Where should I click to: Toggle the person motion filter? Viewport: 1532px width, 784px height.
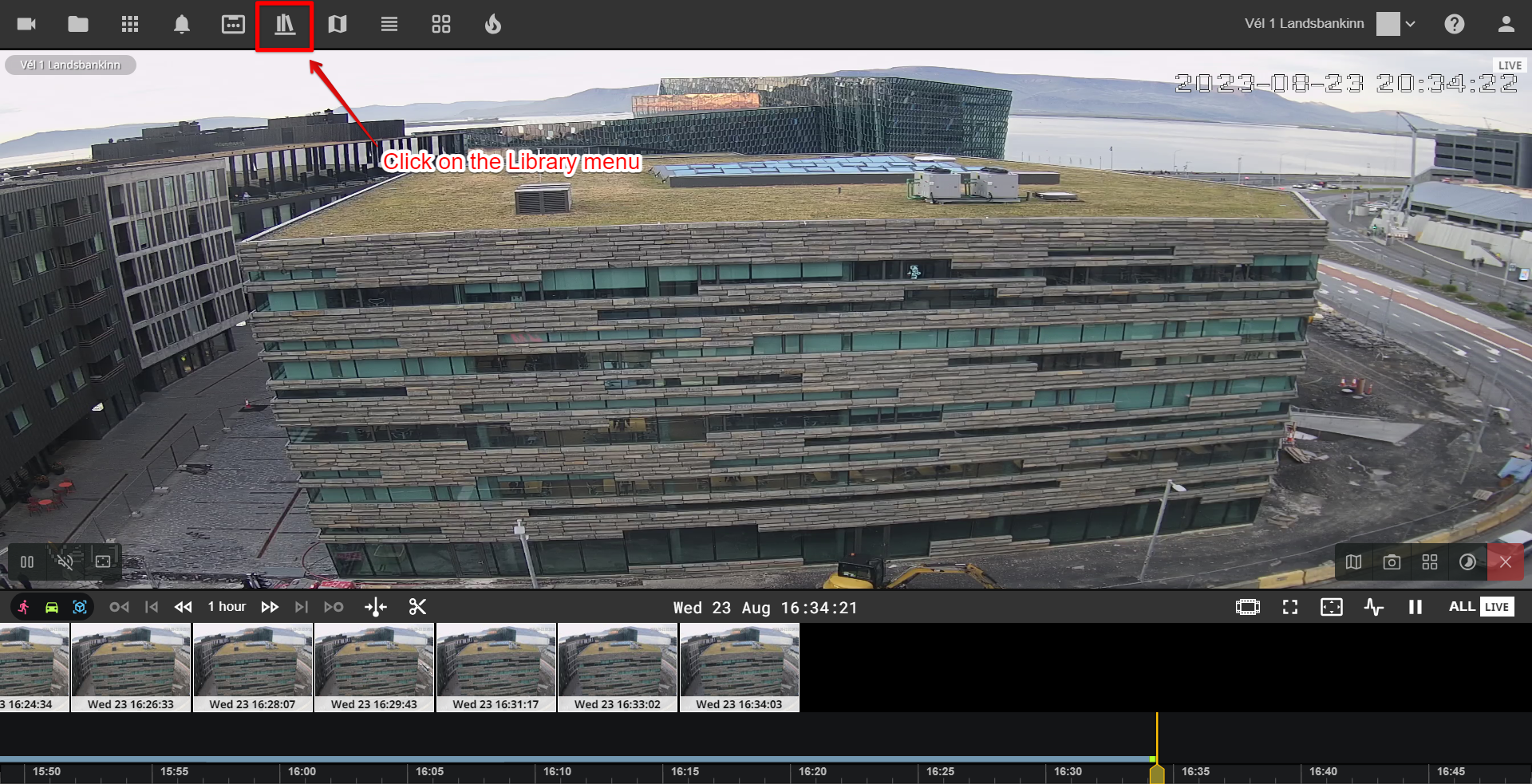pos(24,607)
